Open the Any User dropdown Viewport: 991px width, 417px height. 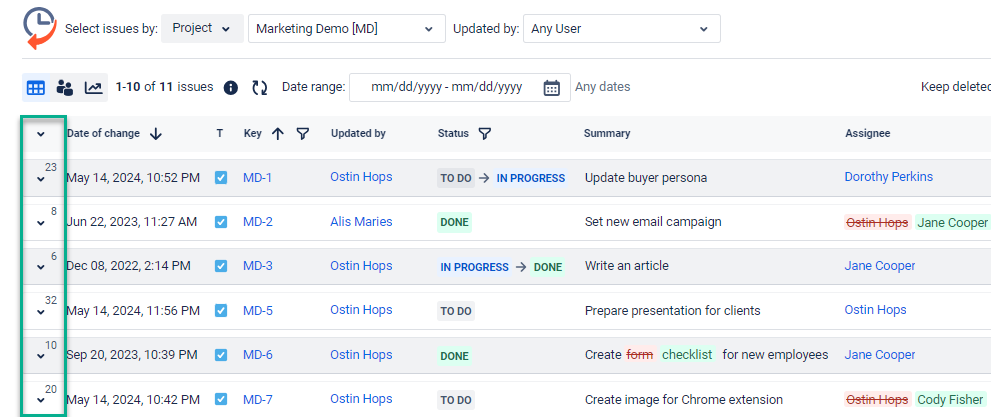pos(621,29)
